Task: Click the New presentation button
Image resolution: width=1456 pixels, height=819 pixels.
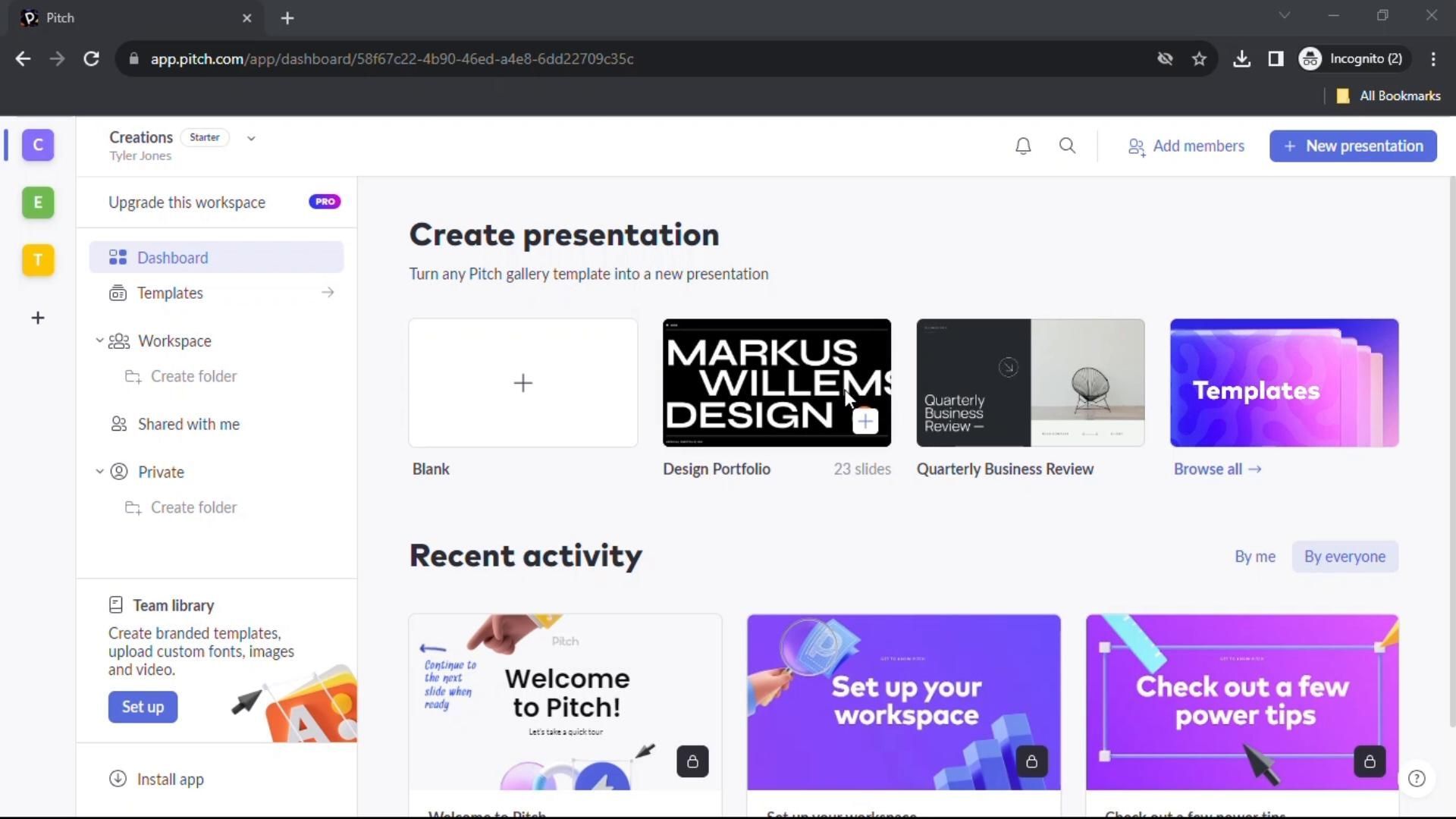Action: [1353, 146]
